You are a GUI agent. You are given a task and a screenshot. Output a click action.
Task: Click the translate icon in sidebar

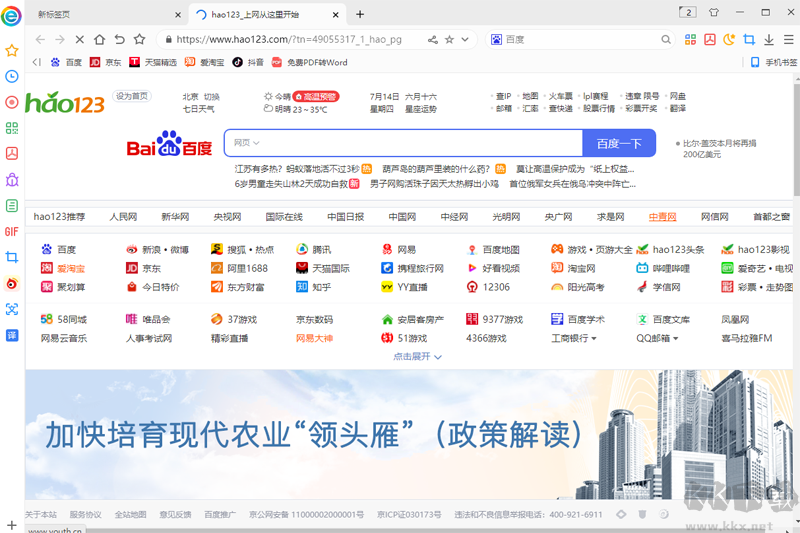point(12,335)
